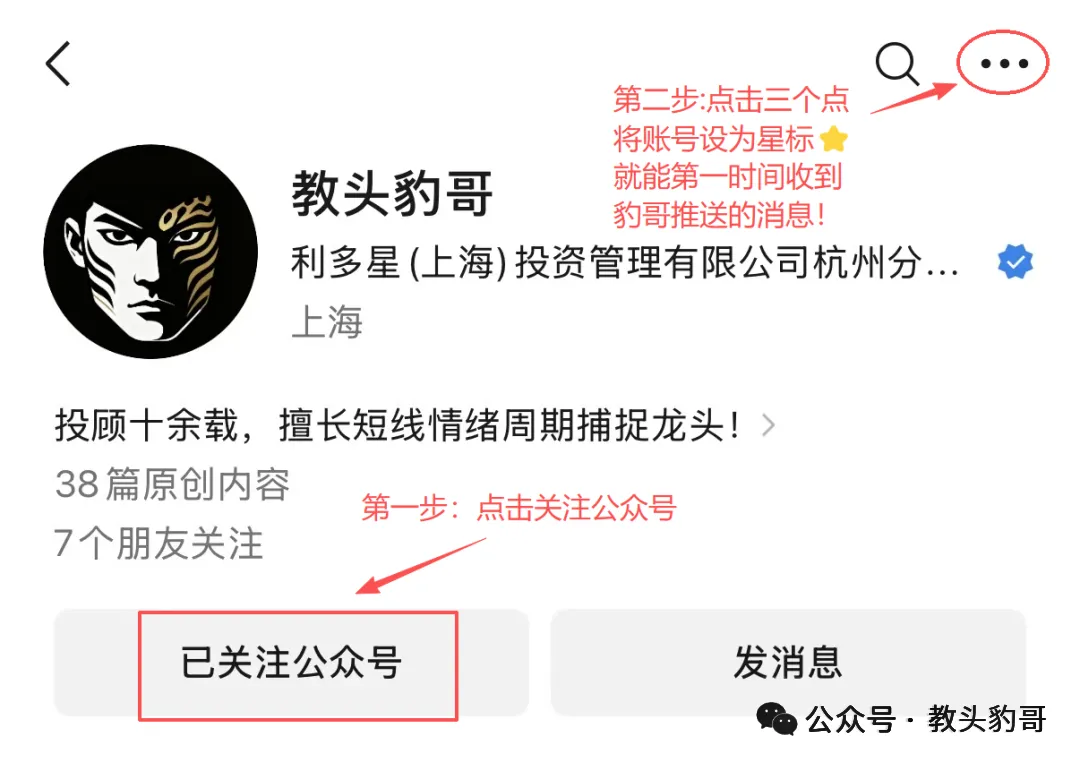Tap the 公众号 · 教头豹哥 watermark text

926,719
